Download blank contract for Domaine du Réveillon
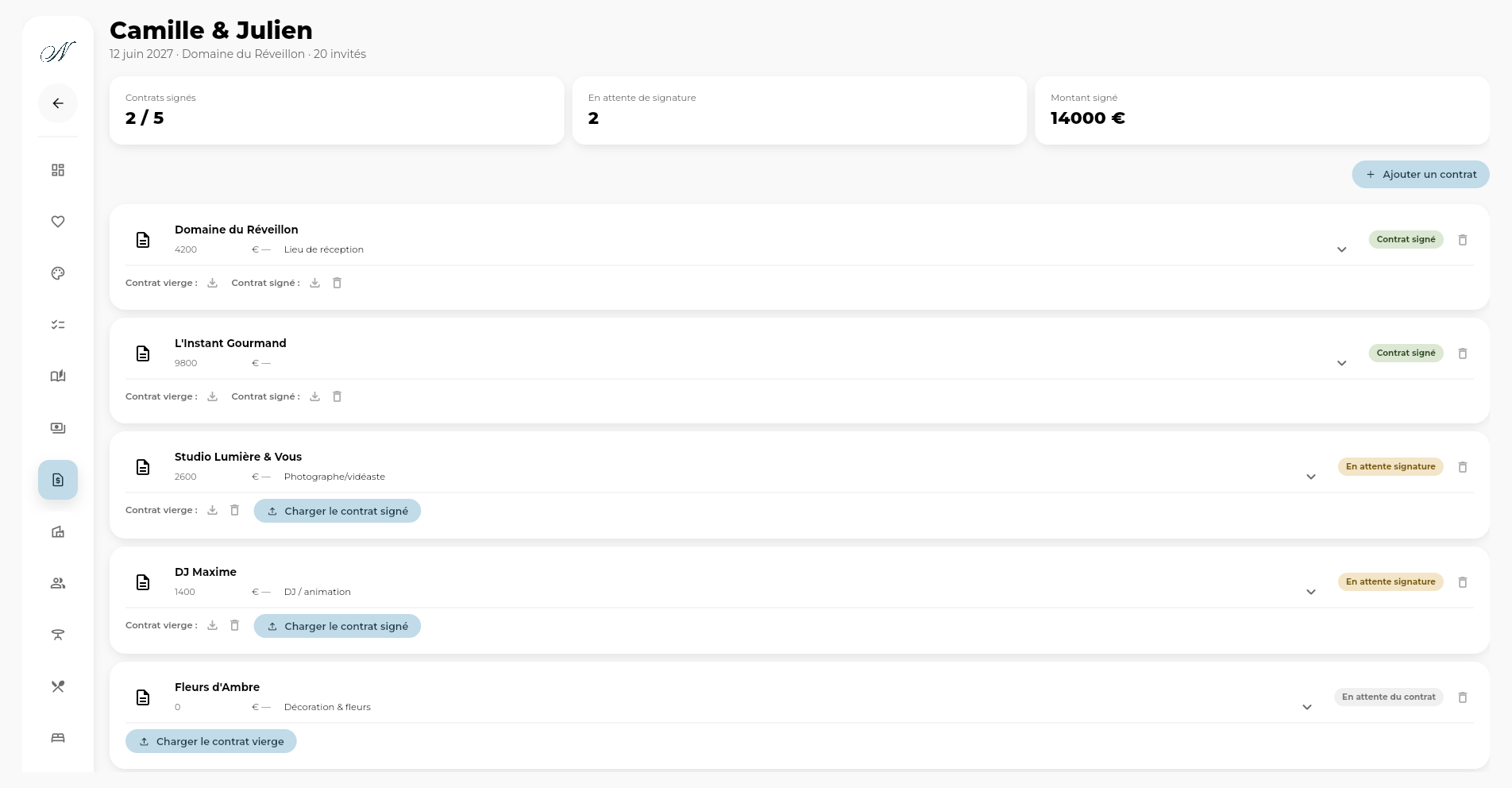1512x788 pixels. click(x=213, y=283)
